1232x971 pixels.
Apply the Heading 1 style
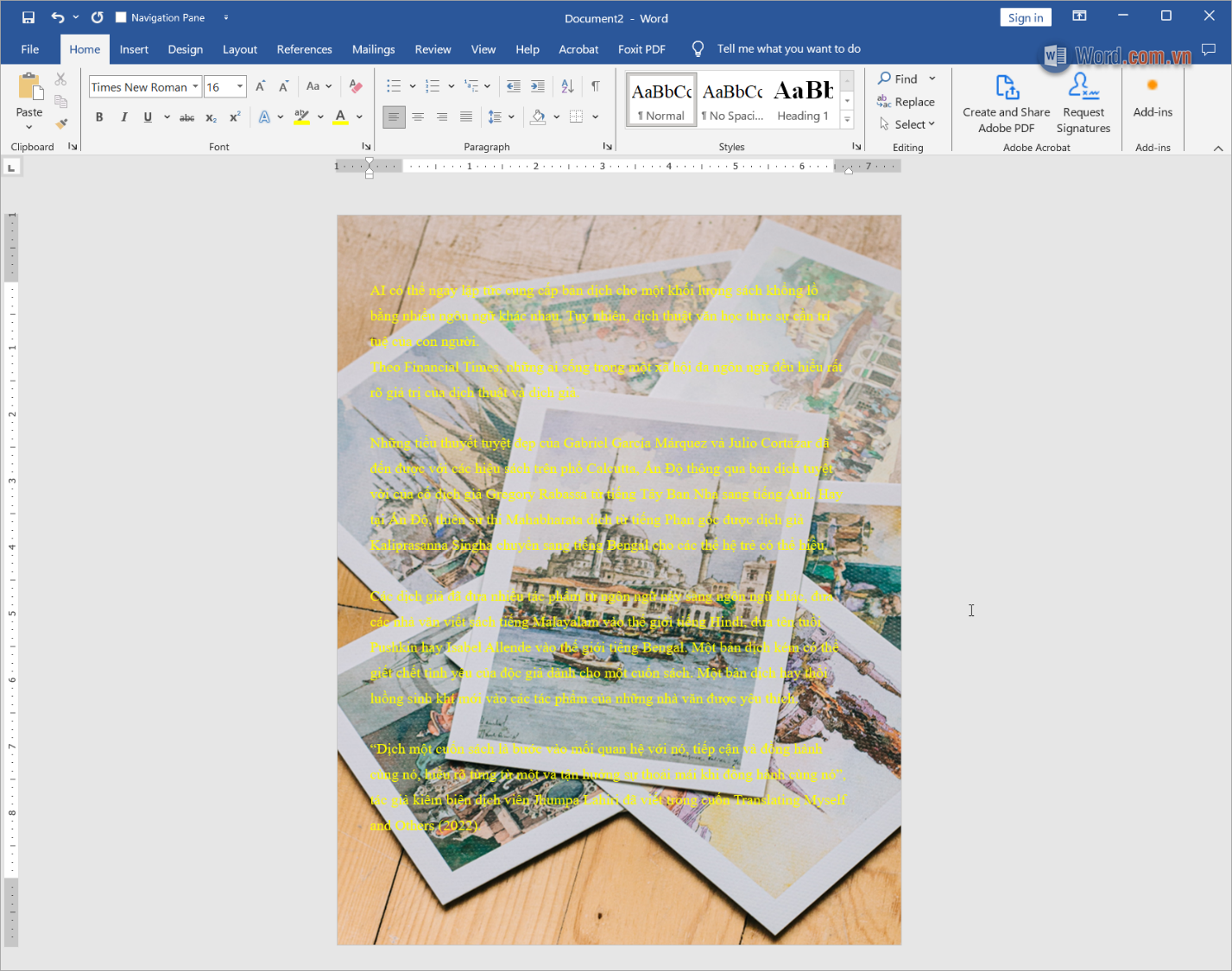pos(803,101)
